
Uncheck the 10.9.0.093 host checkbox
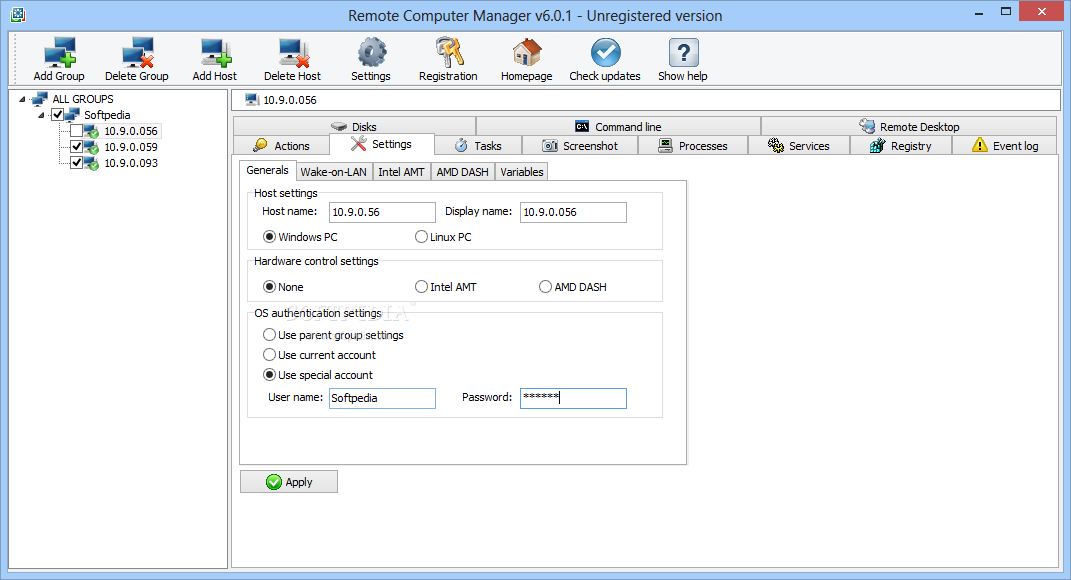76,163
